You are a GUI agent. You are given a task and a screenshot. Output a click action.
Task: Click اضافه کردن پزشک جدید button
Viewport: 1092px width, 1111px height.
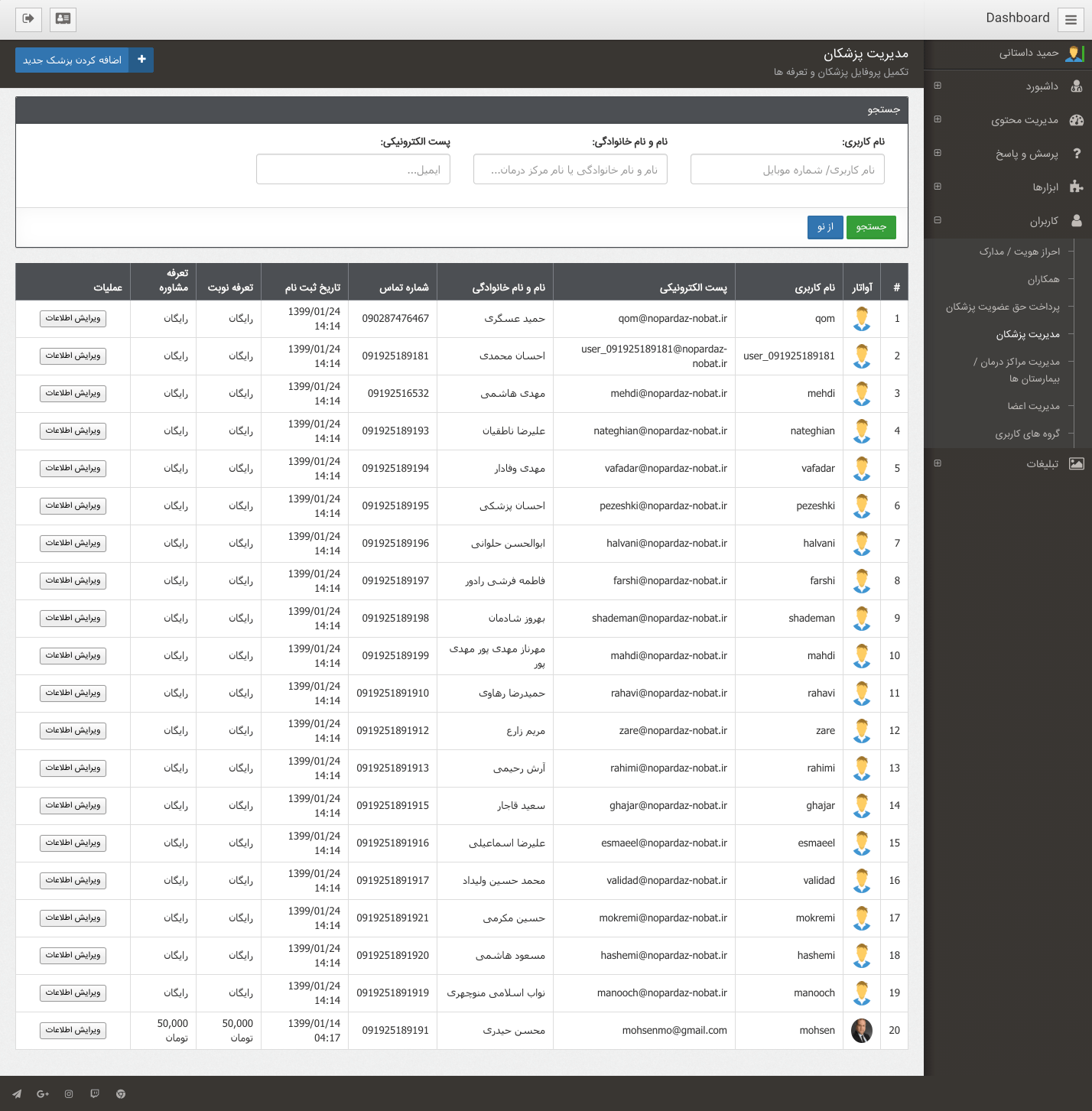click(84, 60)
